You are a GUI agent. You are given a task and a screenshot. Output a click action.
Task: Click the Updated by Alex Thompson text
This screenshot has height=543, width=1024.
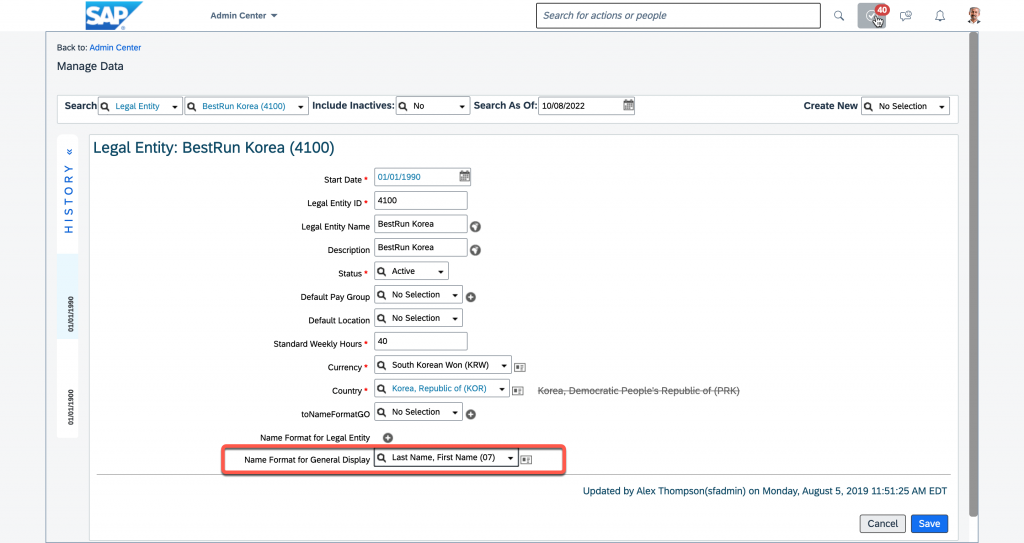coord(765,491)
